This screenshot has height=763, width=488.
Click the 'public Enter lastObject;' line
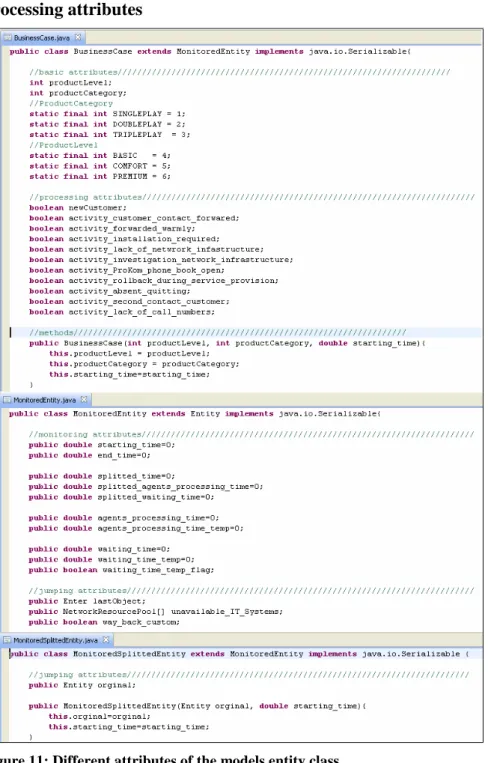coord(87,601)
